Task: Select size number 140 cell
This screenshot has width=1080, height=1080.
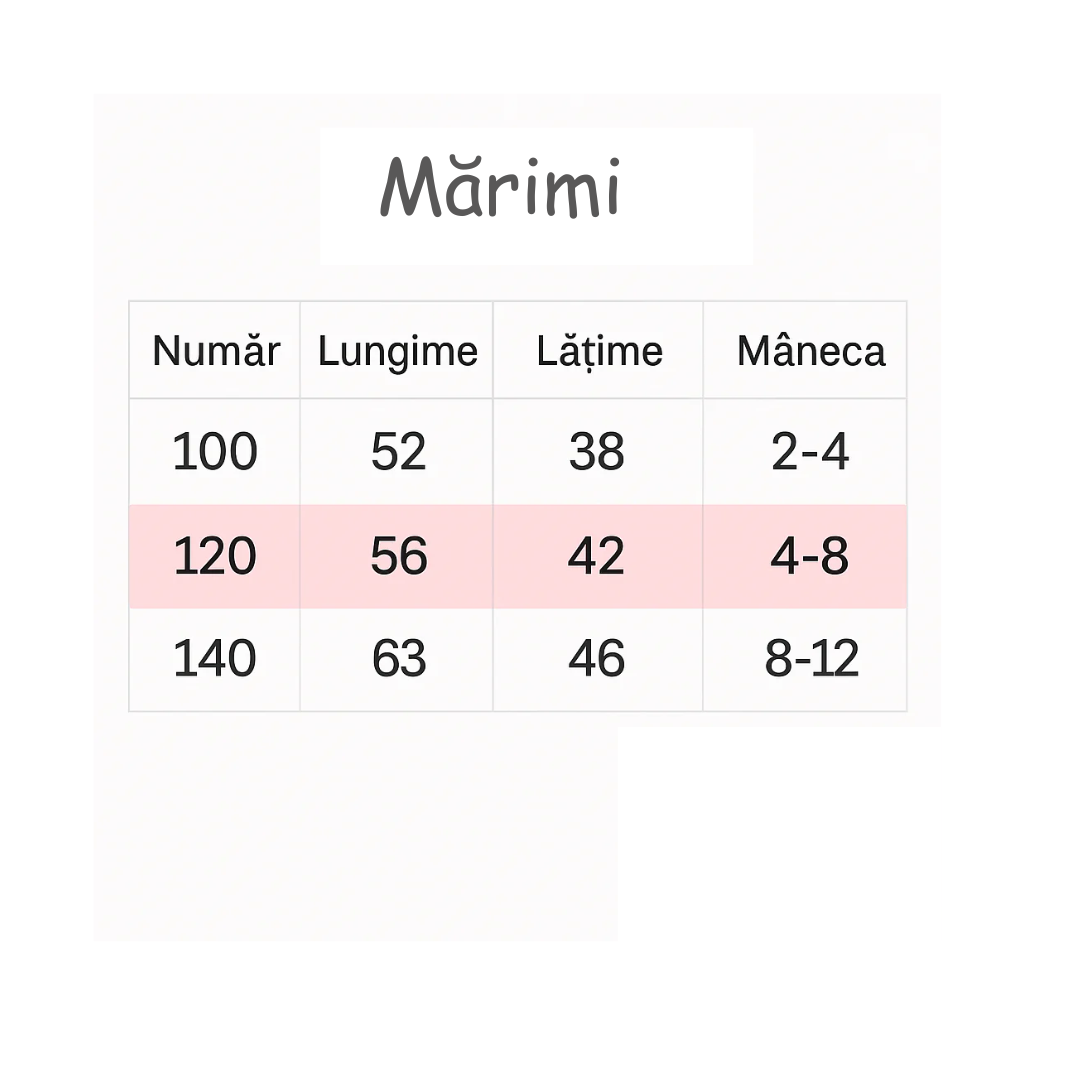Action: pos(215,659)
